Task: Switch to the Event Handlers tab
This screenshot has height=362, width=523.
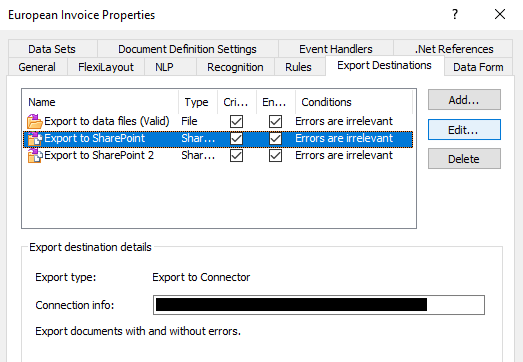Action: 336,49
